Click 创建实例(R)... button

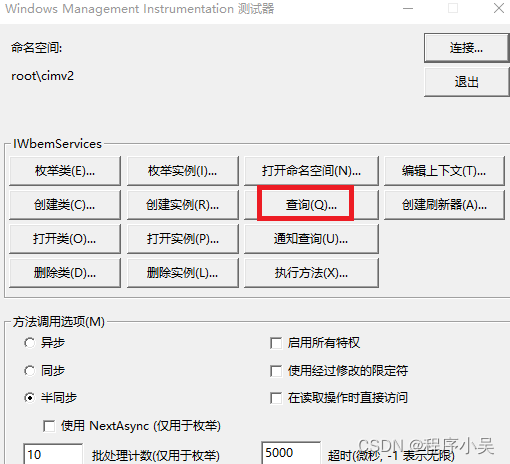tap(183, 205)
